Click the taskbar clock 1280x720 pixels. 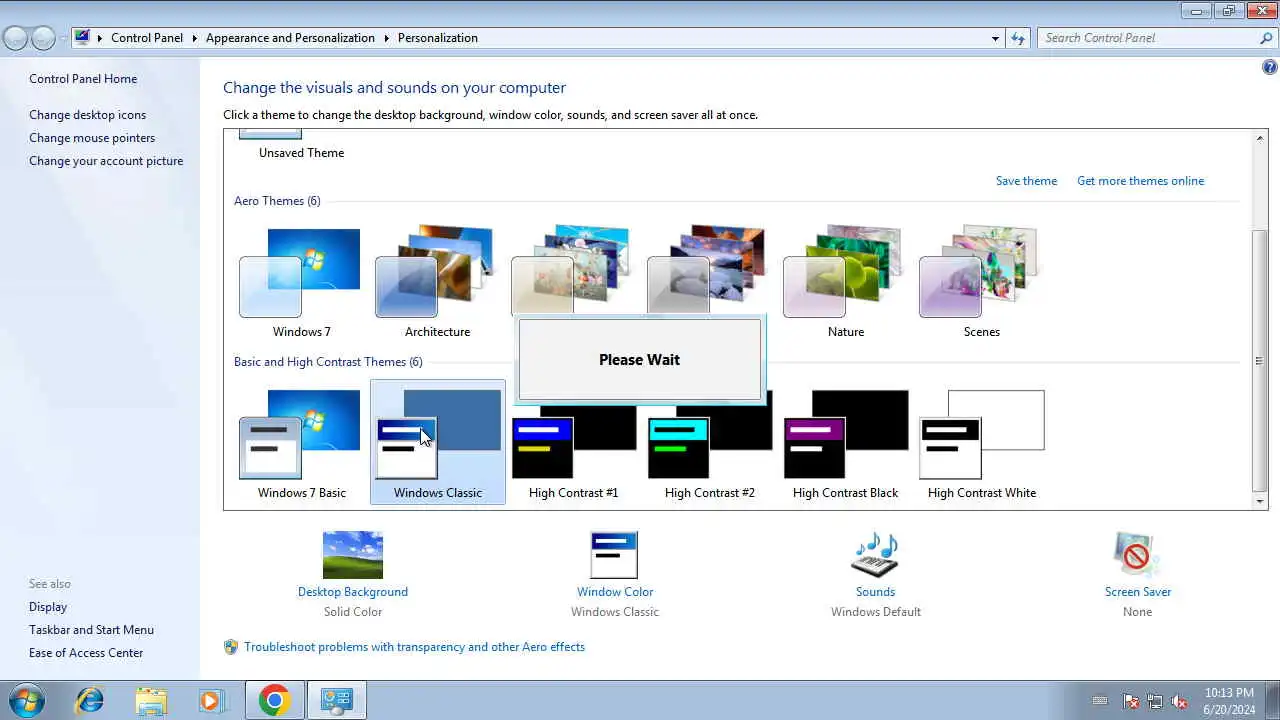pos(1229,701)
